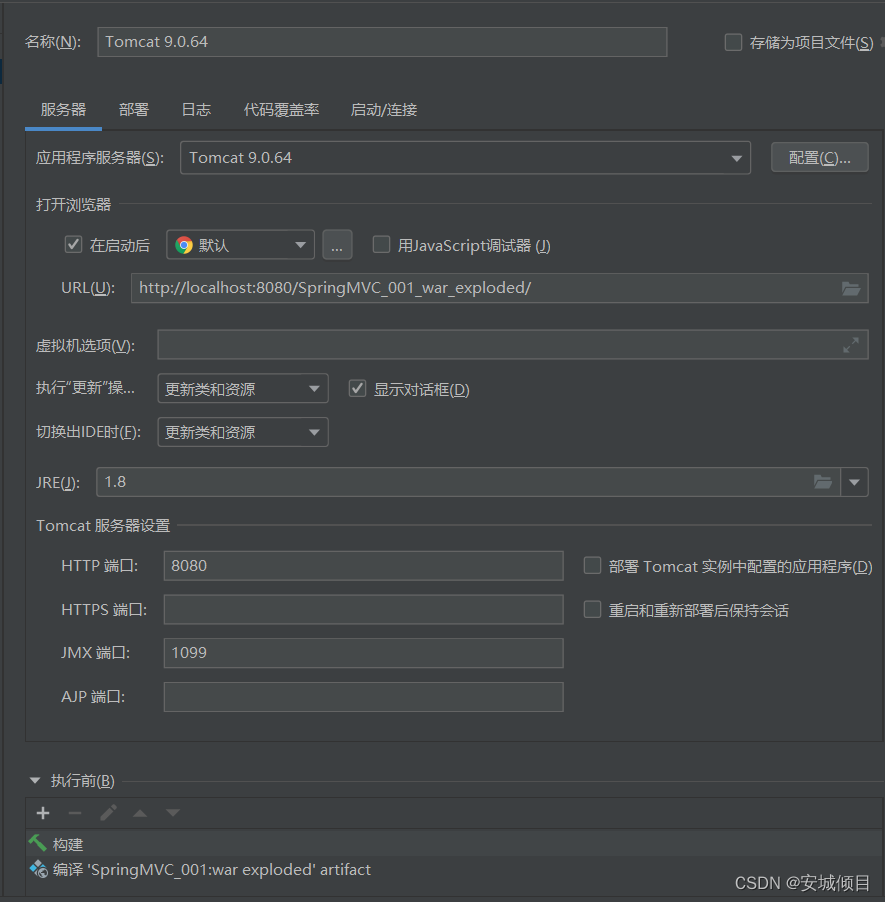Enable 用JavaScript调试器 checkbox
This screenshot has height=902, width=885.
pyautogui.click(x=382, y=244)
